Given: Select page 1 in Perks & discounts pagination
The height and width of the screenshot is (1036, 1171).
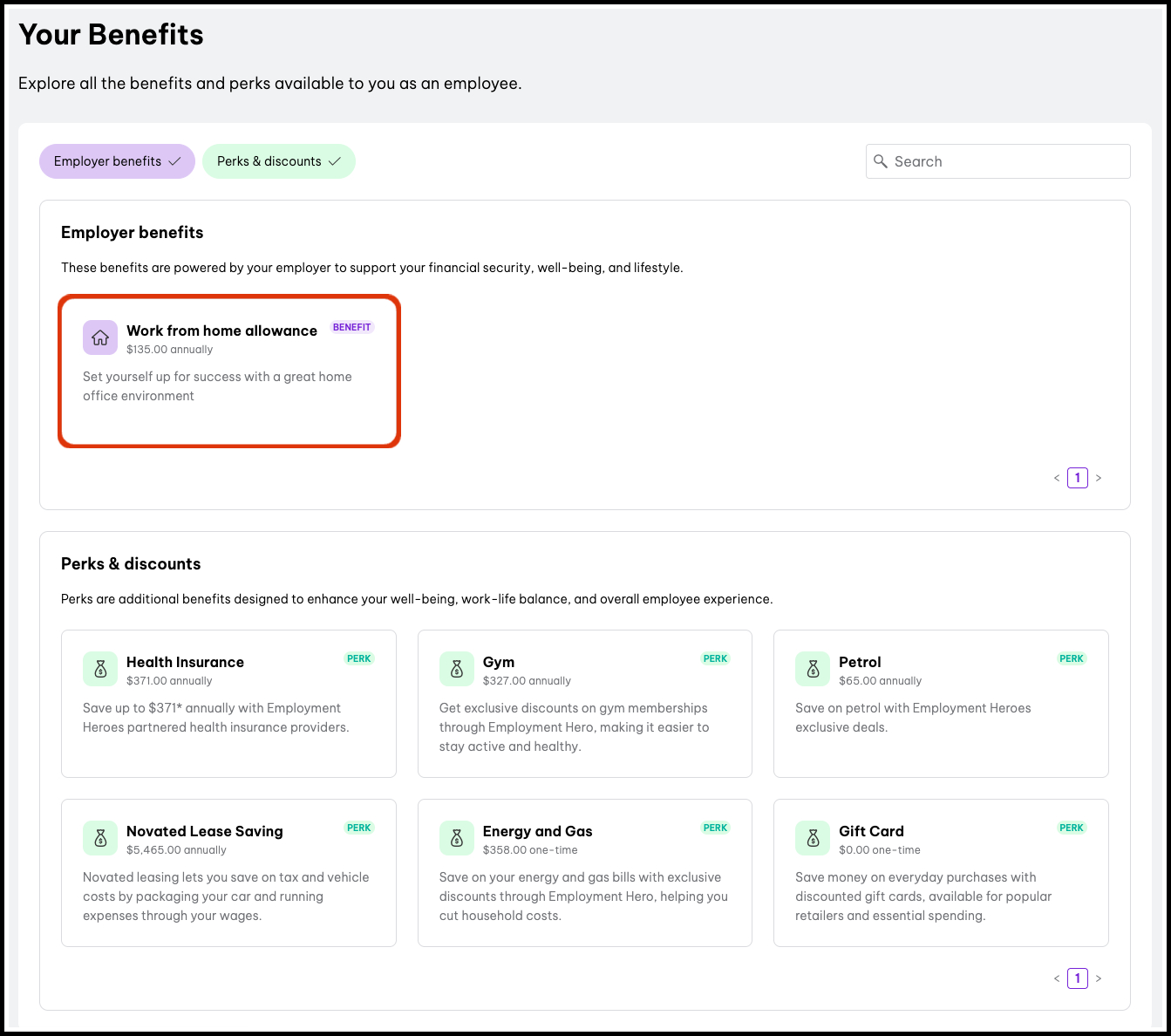Looking at the screenshot, I should coord(1078,978).
